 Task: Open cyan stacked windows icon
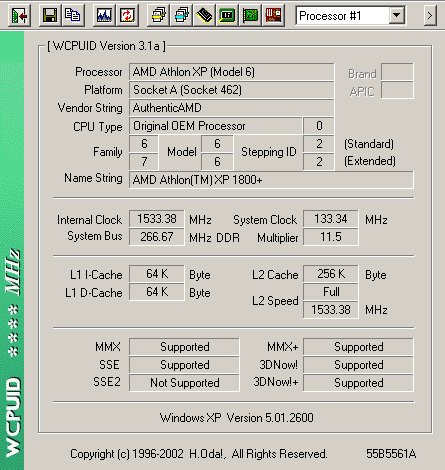181,15
